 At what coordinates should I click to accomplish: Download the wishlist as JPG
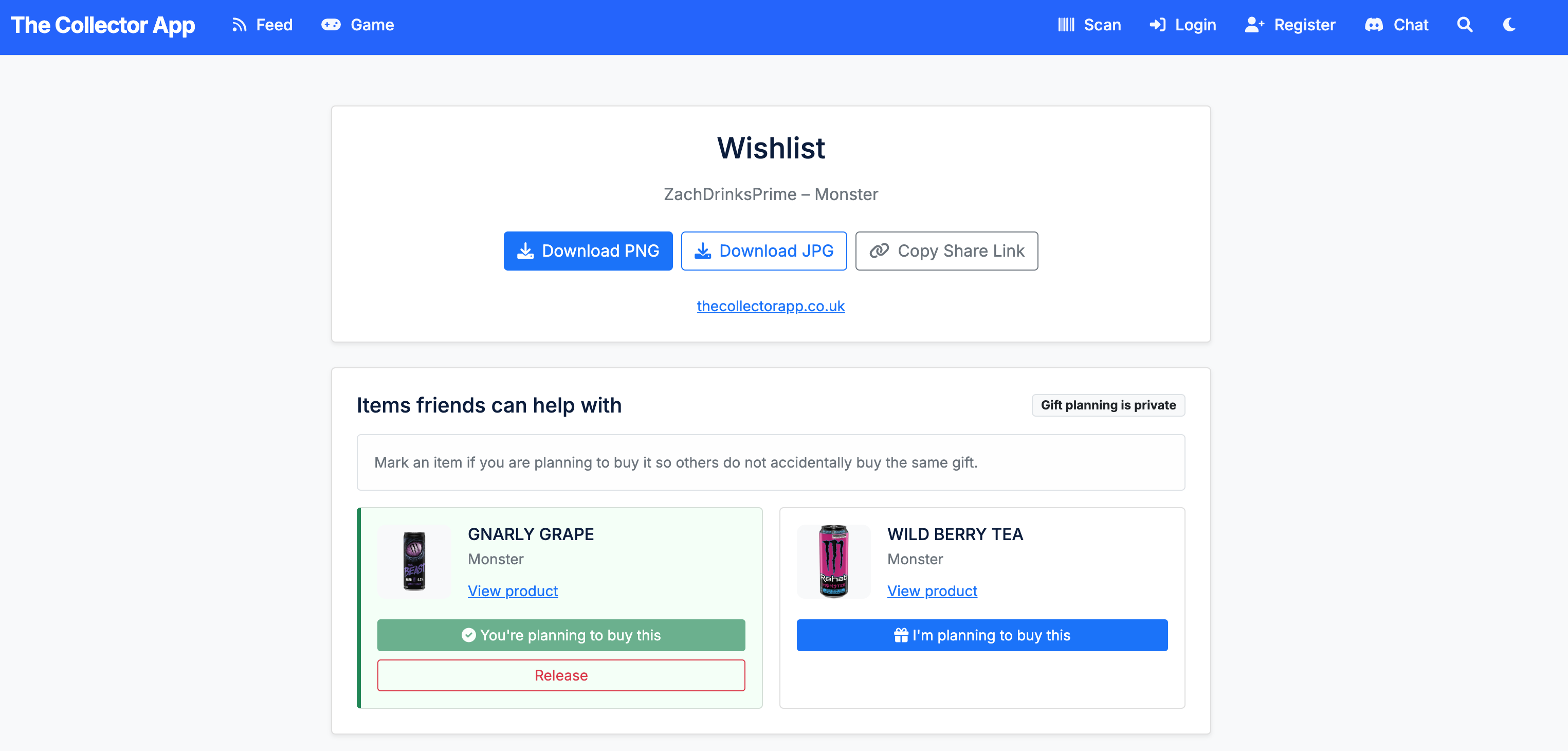[x=763, y=251]
